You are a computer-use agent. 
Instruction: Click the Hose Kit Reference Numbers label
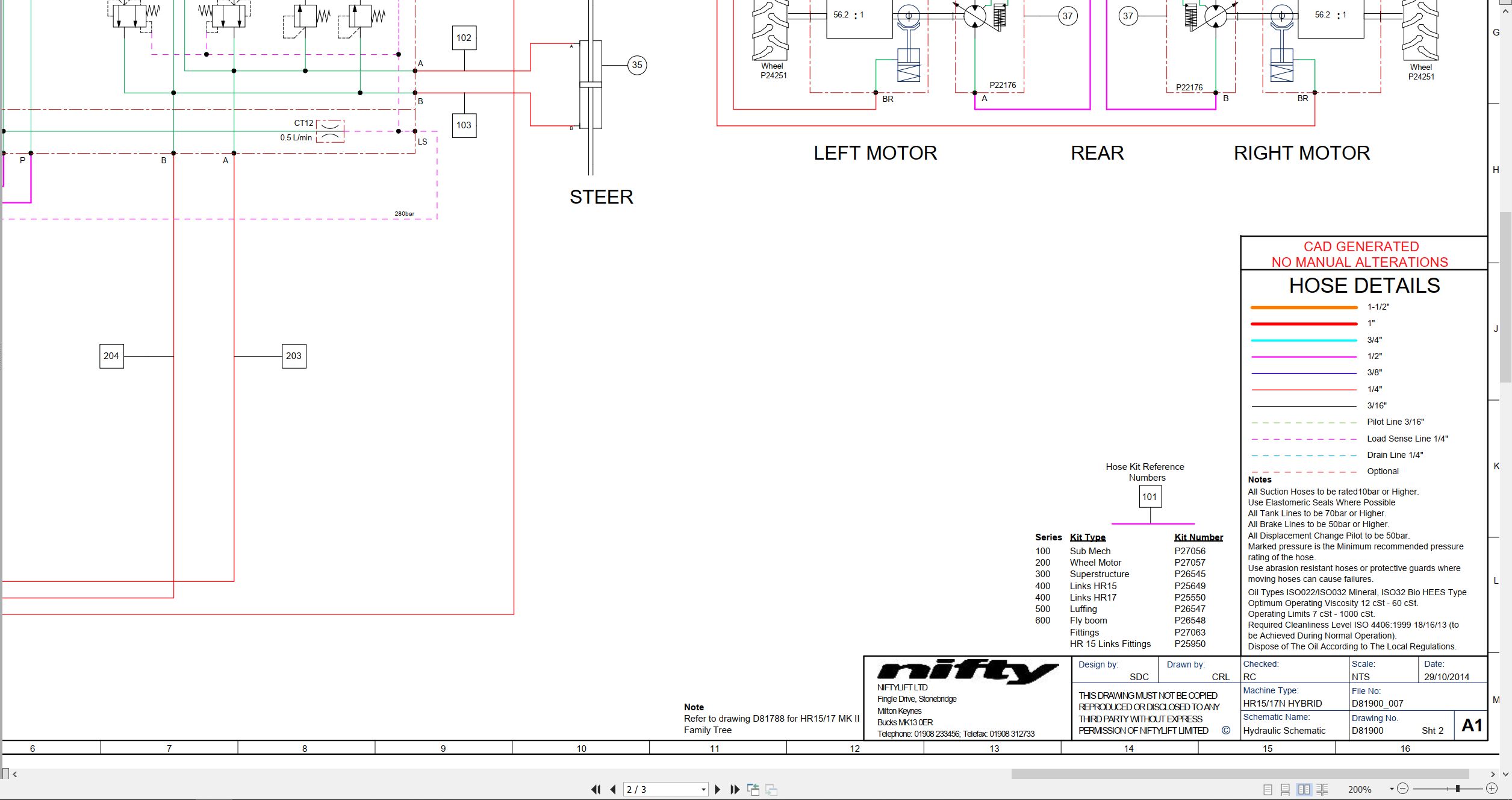(x=1145, y=472)
